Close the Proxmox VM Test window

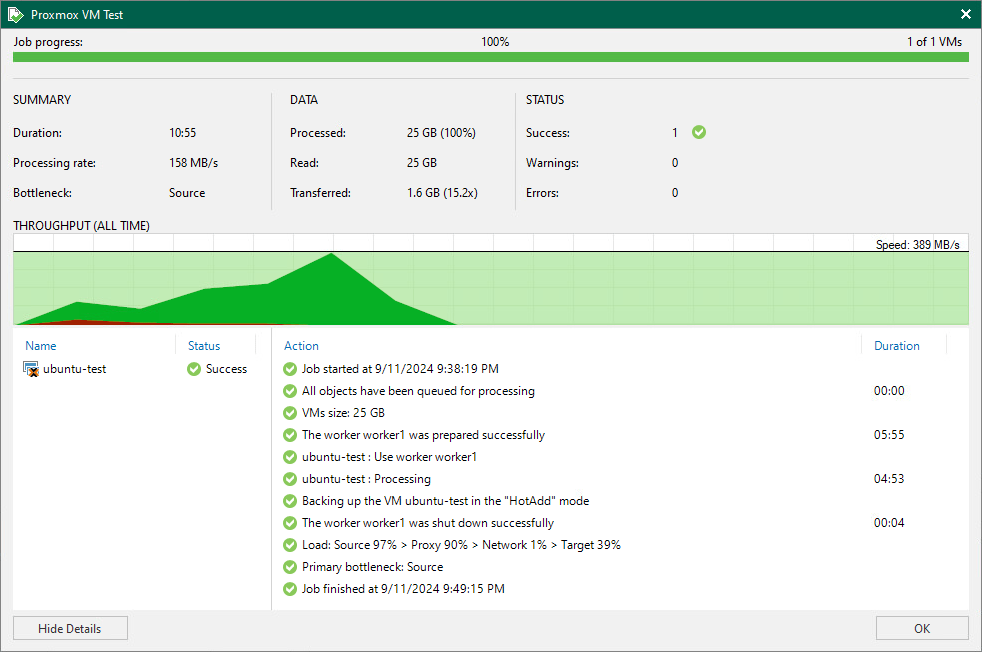pos(965,15)
